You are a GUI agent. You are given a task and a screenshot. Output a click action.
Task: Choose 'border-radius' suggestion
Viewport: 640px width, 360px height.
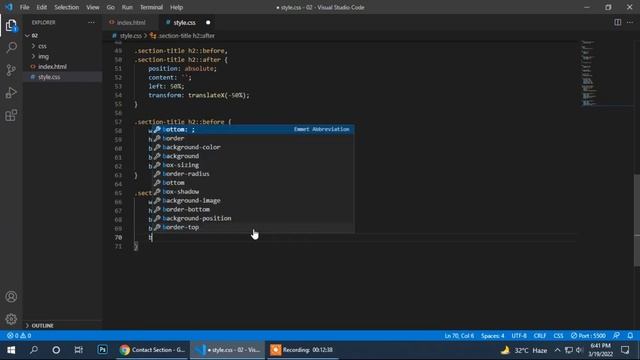pyautogui.click(x=253, y=174)
